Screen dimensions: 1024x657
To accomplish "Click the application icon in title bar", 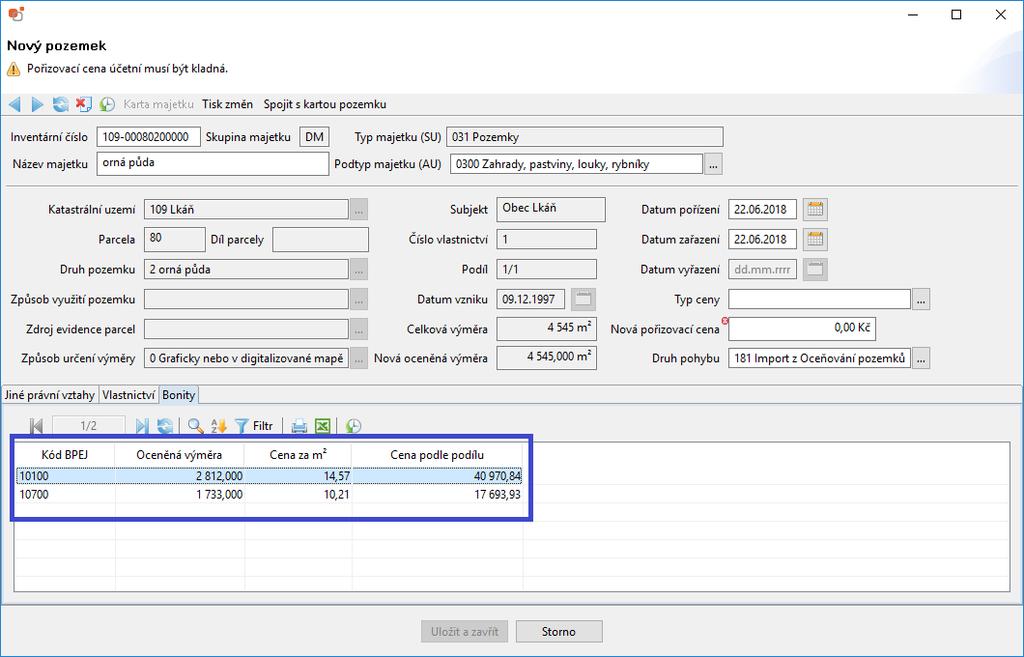I will (16, 14).
